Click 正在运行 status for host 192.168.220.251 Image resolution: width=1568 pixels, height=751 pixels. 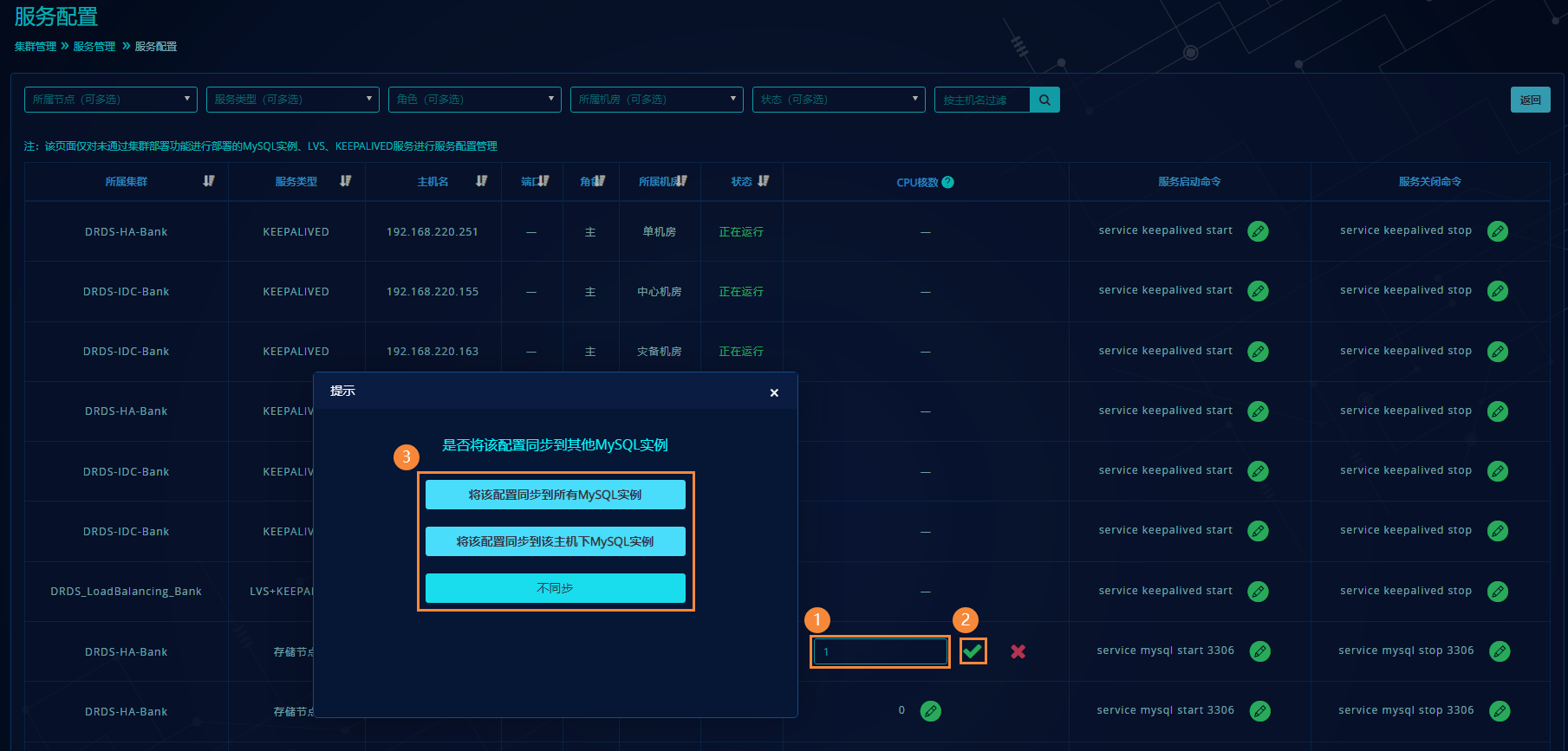[x=741, y=232]
